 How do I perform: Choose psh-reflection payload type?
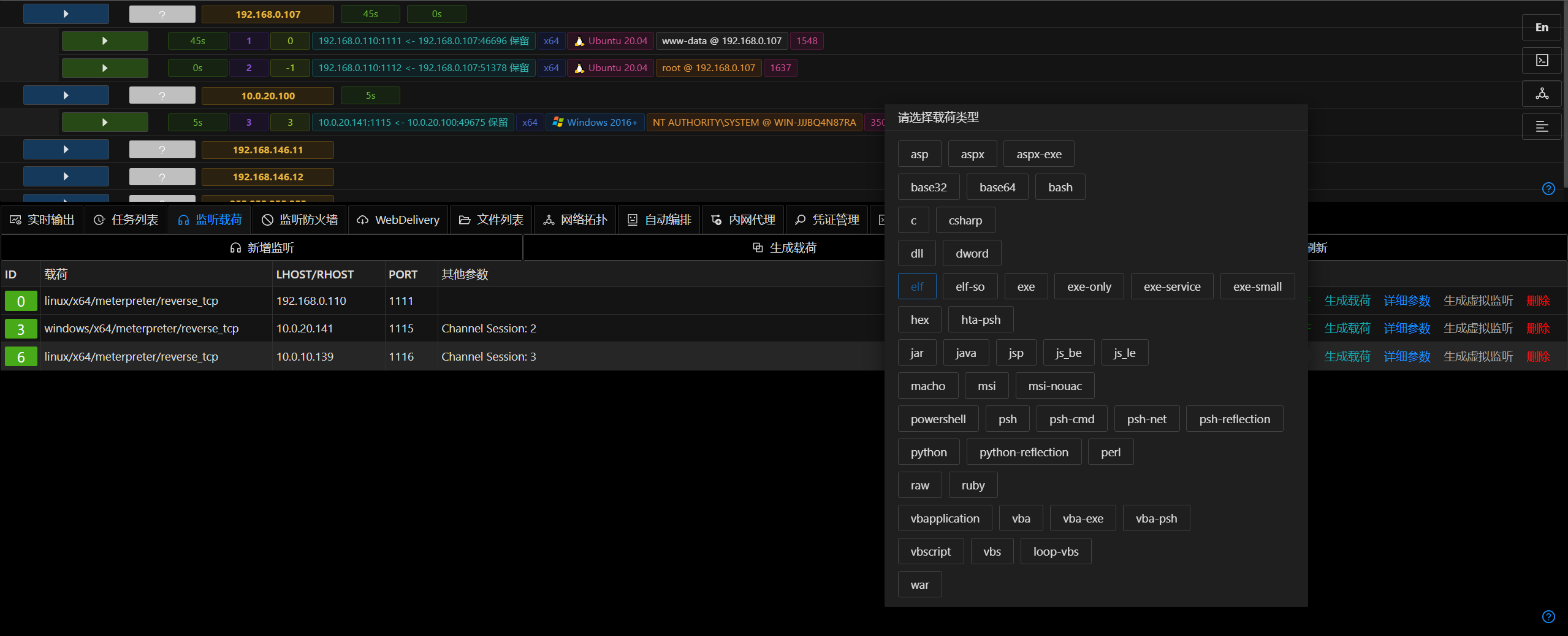click(1235, 419)
